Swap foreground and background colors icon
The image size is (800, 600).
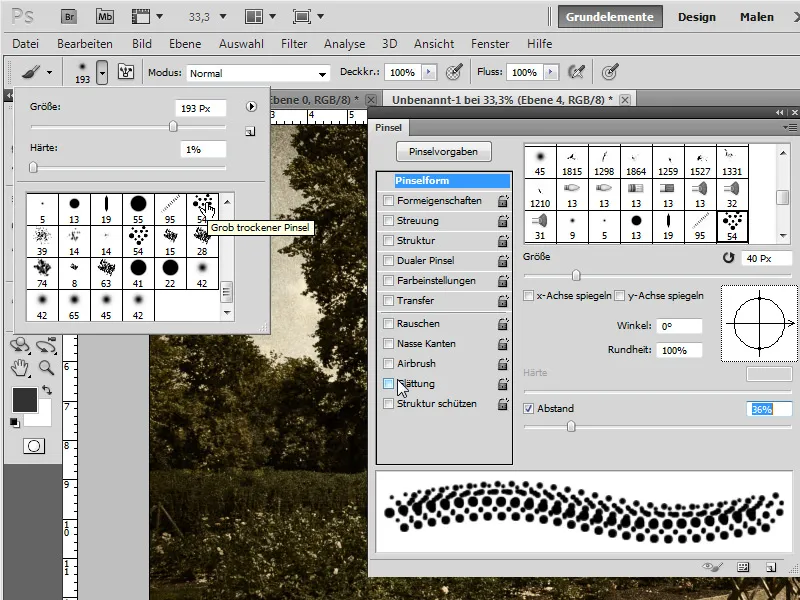[x=47, y=390]
